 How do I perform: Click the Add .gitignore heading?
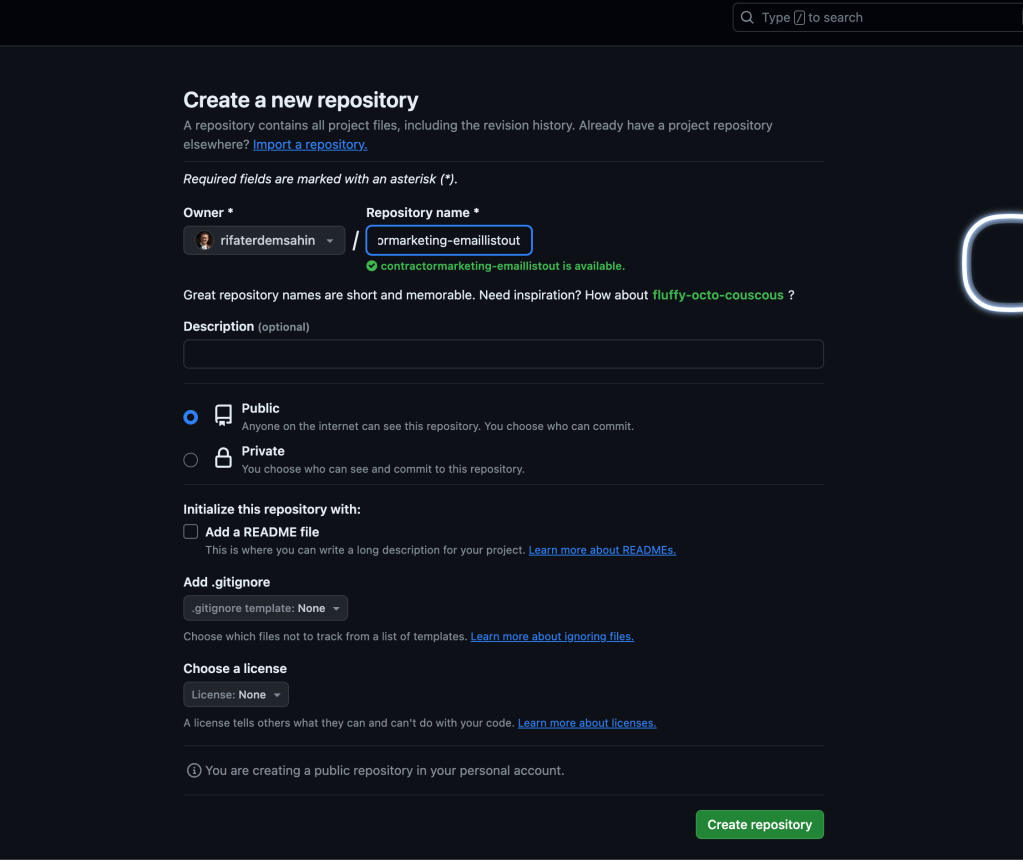226,582
